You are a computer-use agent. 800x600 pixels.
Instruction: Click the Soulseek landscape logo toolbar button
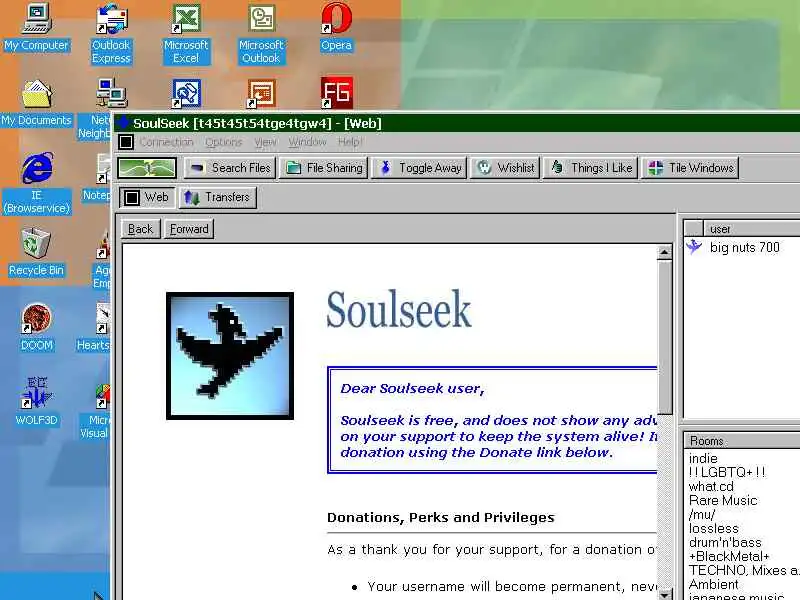pyautogui.click(x=147, y=168)
